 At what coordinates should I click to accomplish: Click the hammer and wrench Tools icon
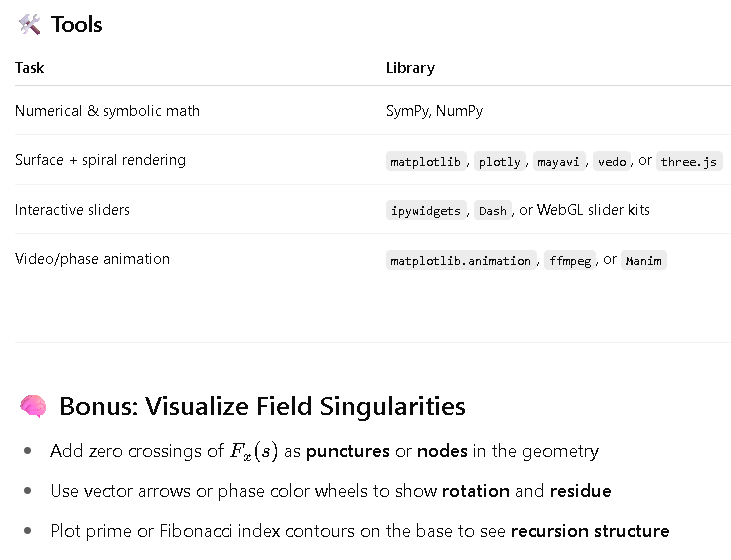pyautogui.click(x=29, y=25)
